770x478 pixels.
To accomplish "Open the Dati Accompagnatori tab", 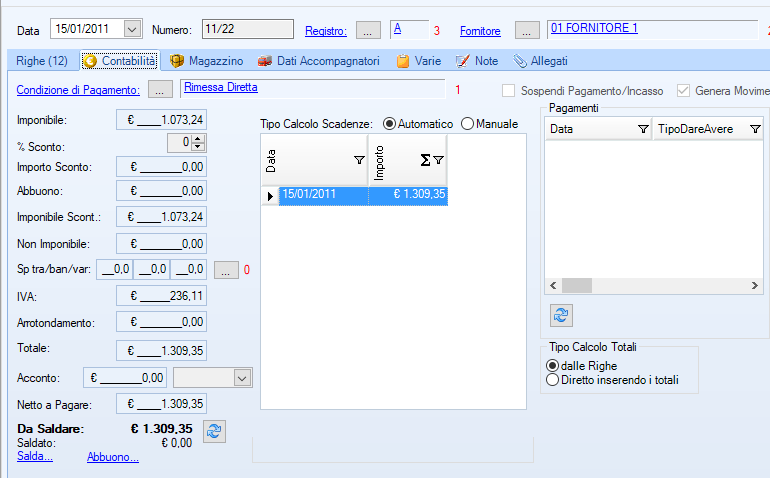I will (318, 61).
